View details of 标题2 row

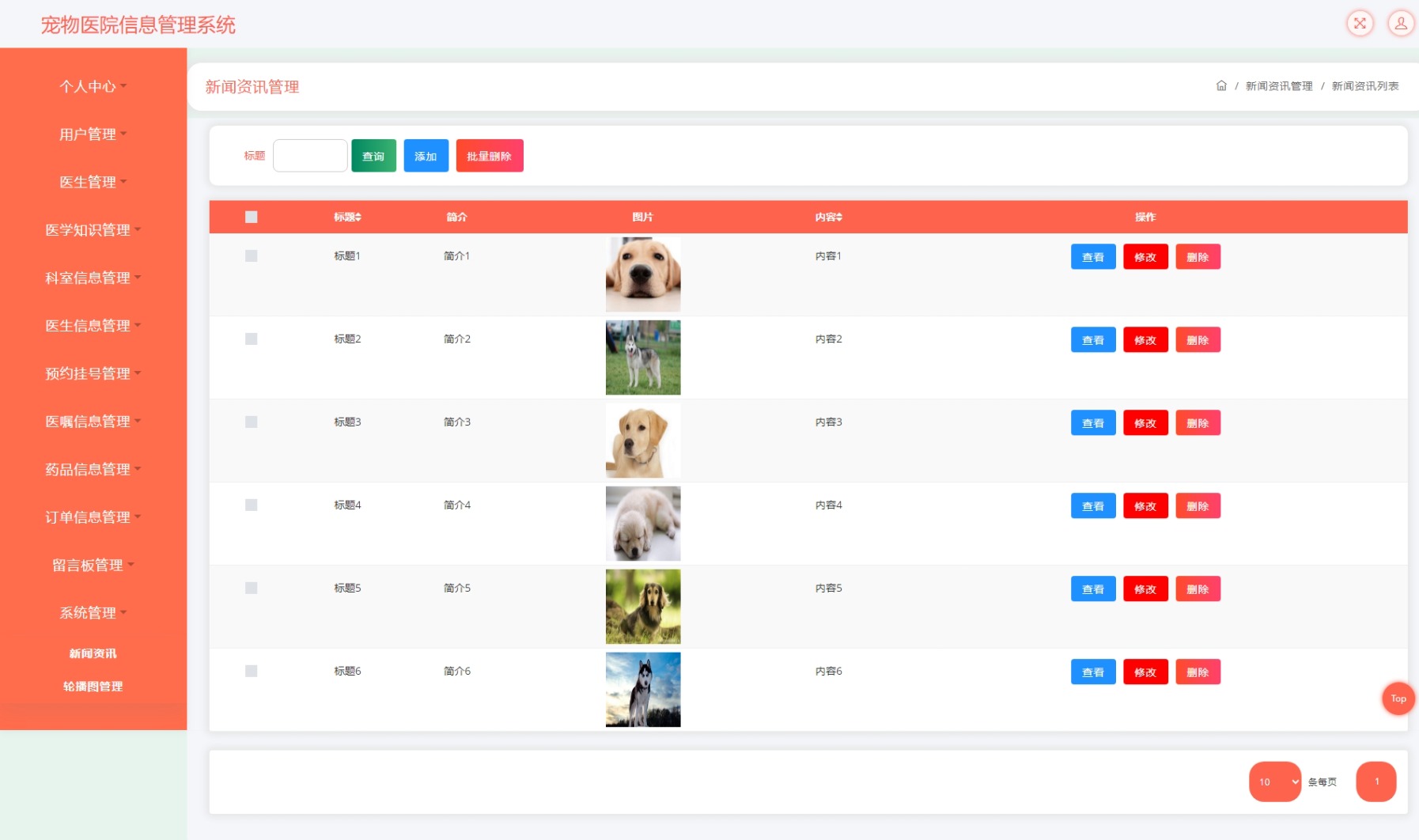click(1093, 340)
